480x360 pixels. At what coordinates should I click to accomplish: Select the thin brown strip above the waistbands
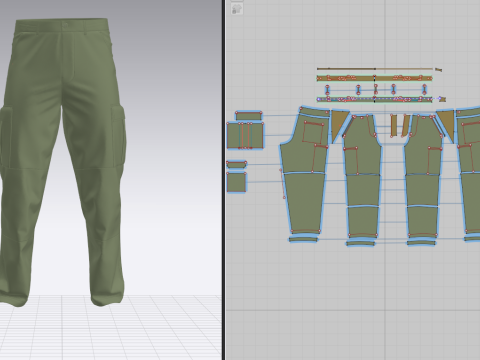tap(375, 69)
